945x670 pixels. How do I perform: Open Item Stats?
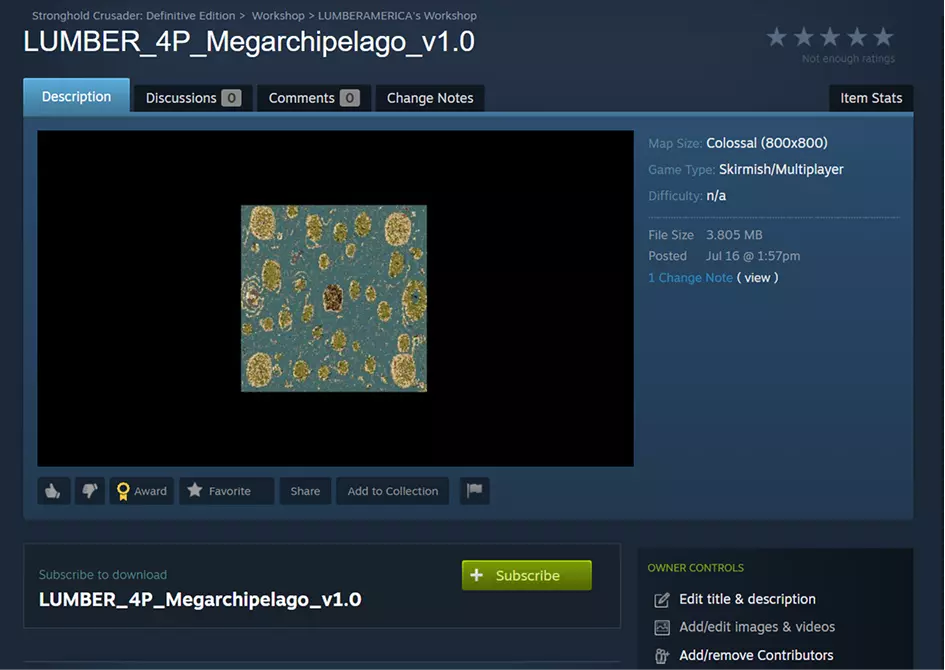pos(871,98)
